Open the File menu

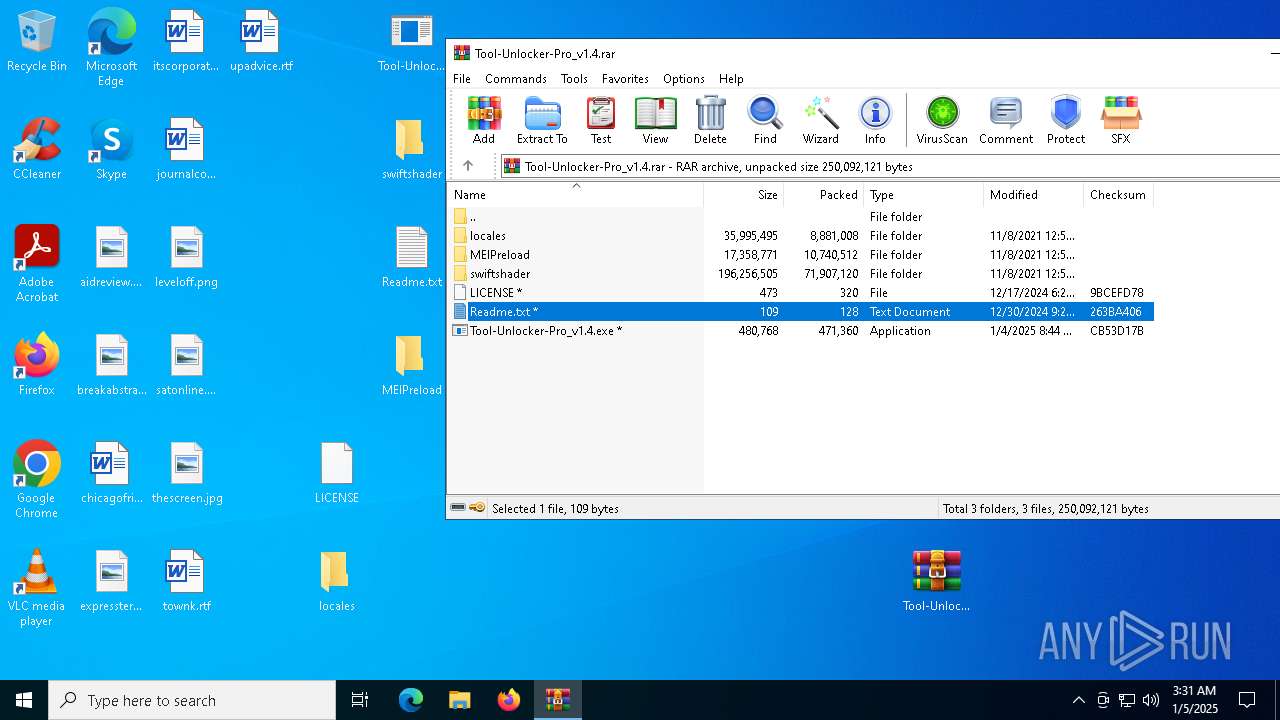point(462,78)
